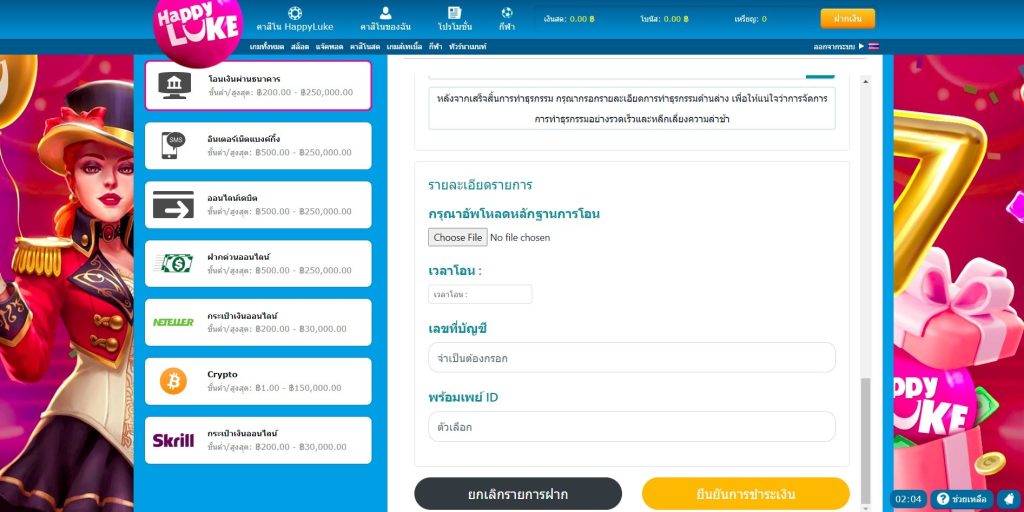Click ยกเลิกรายการฝาก cancel deposit button
1024x512 pixels.
pyautogui.click(x=518, y=494)
